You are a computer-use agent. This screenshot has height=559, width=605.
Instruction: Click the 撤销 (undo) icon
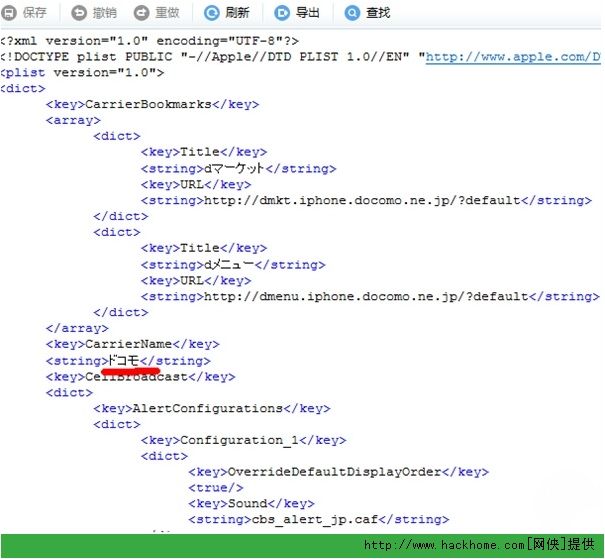[79, 13]
